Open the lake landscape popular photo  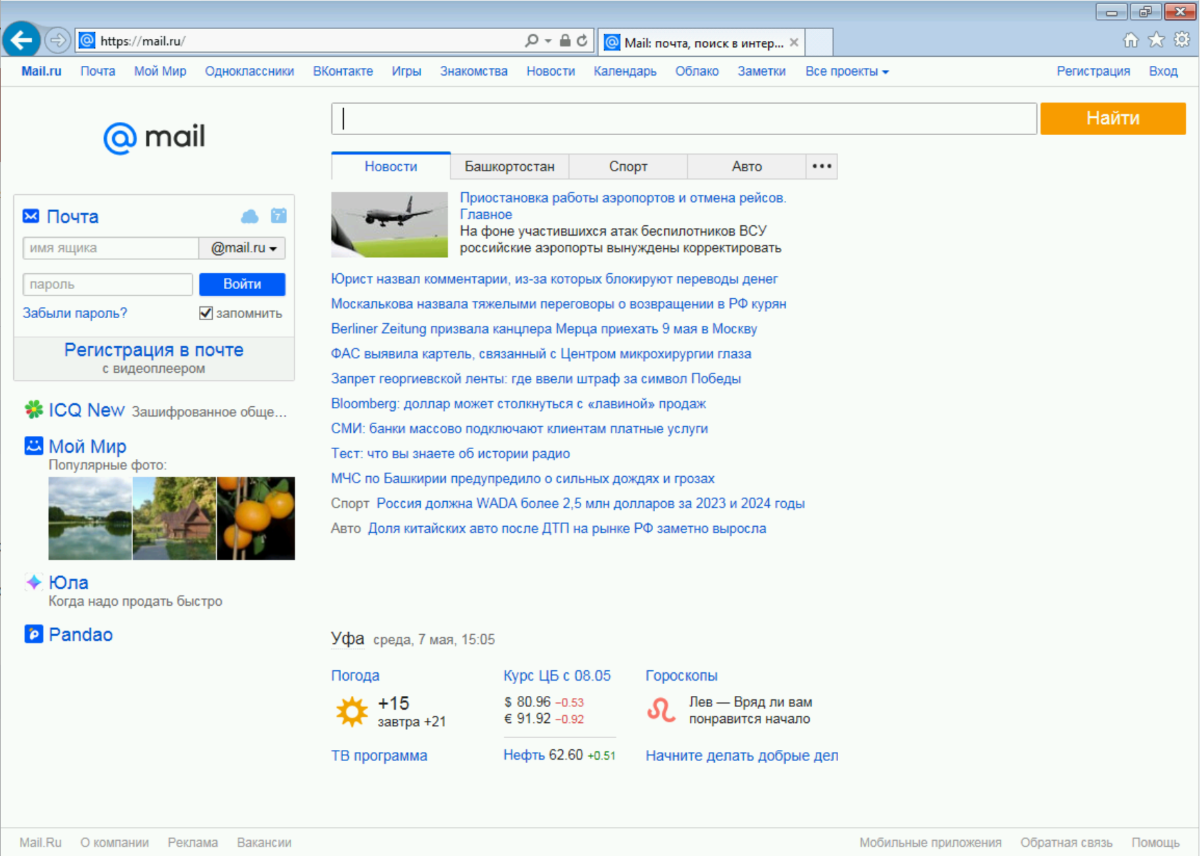click(x=90, y=518)
